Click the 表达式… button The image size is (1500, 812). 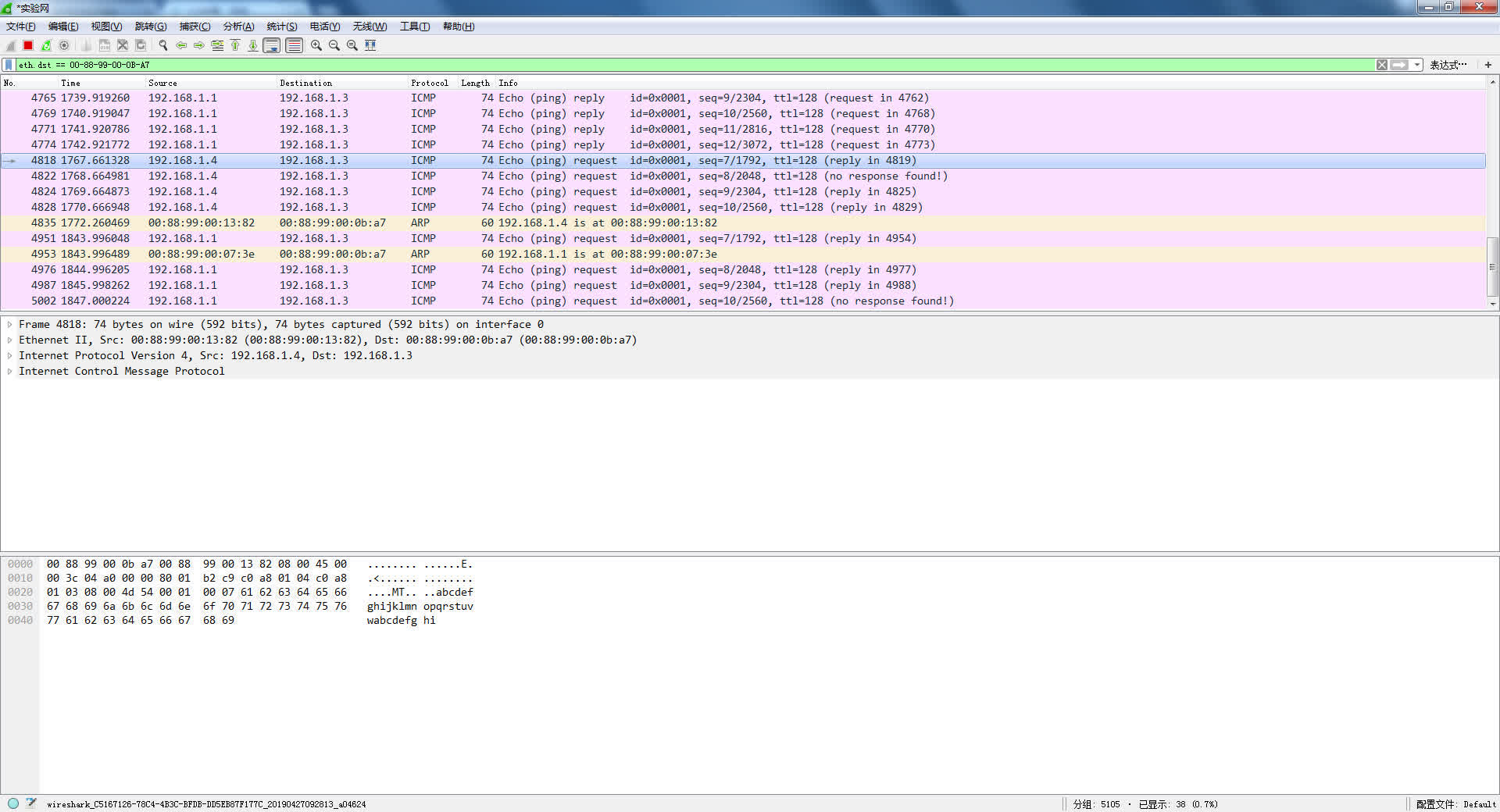[x=1448, y=65]
